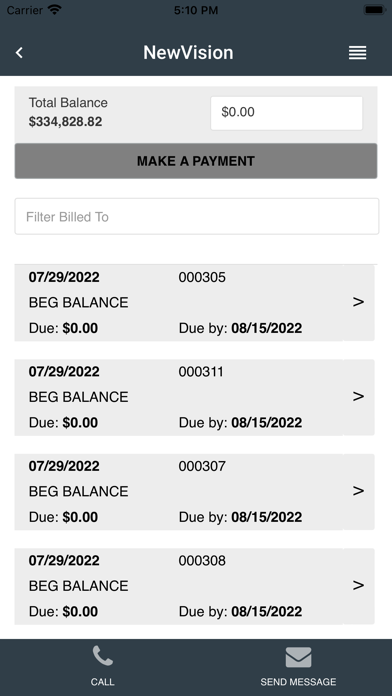Click the MAKE A PAYMENT button
This screenshot has width=392, height=696.
coord(196,161)
